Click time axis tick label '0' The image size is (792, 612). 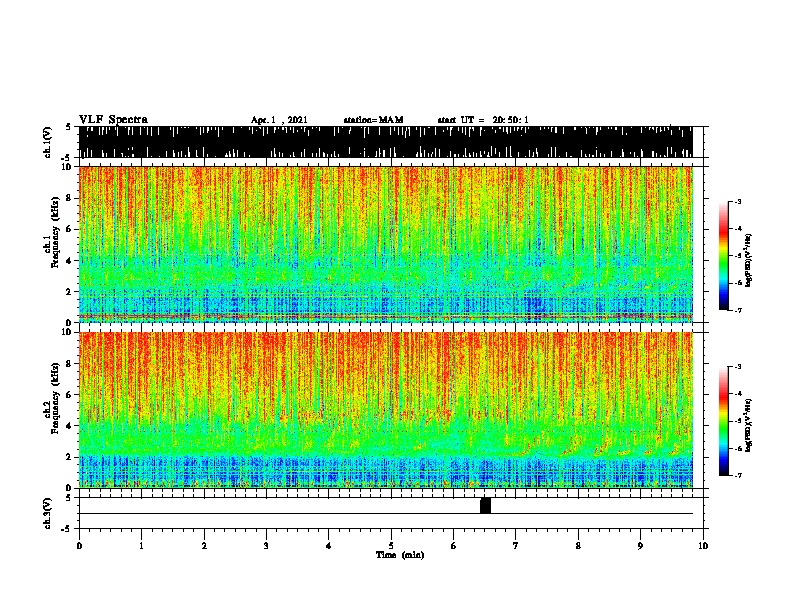pyautogui.click(x=79, y=545)
